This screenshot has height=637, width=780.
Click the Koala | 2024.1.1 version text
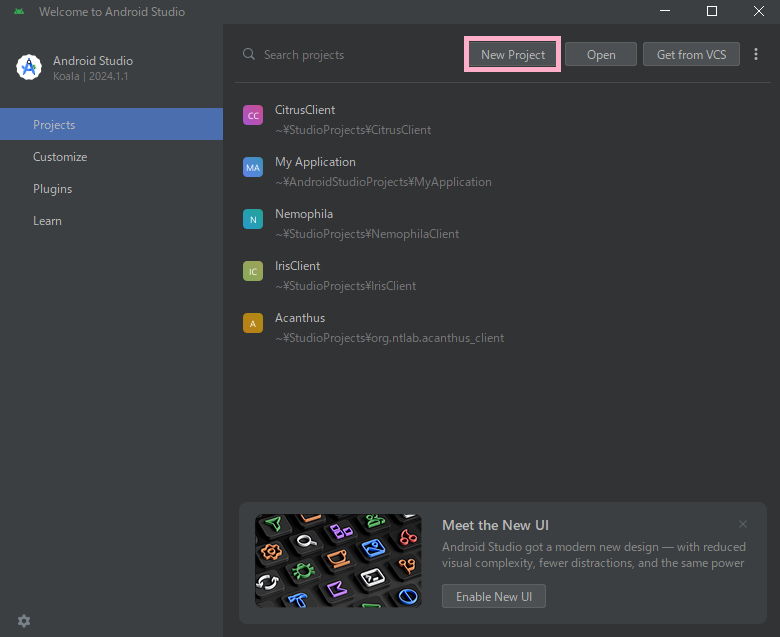tap(91, 76)
